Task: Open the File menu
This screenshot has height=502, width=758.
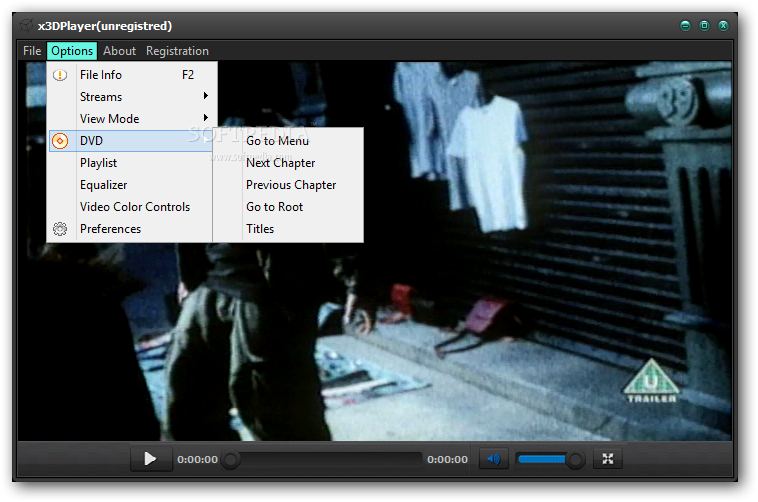Action: coord(32,51)
